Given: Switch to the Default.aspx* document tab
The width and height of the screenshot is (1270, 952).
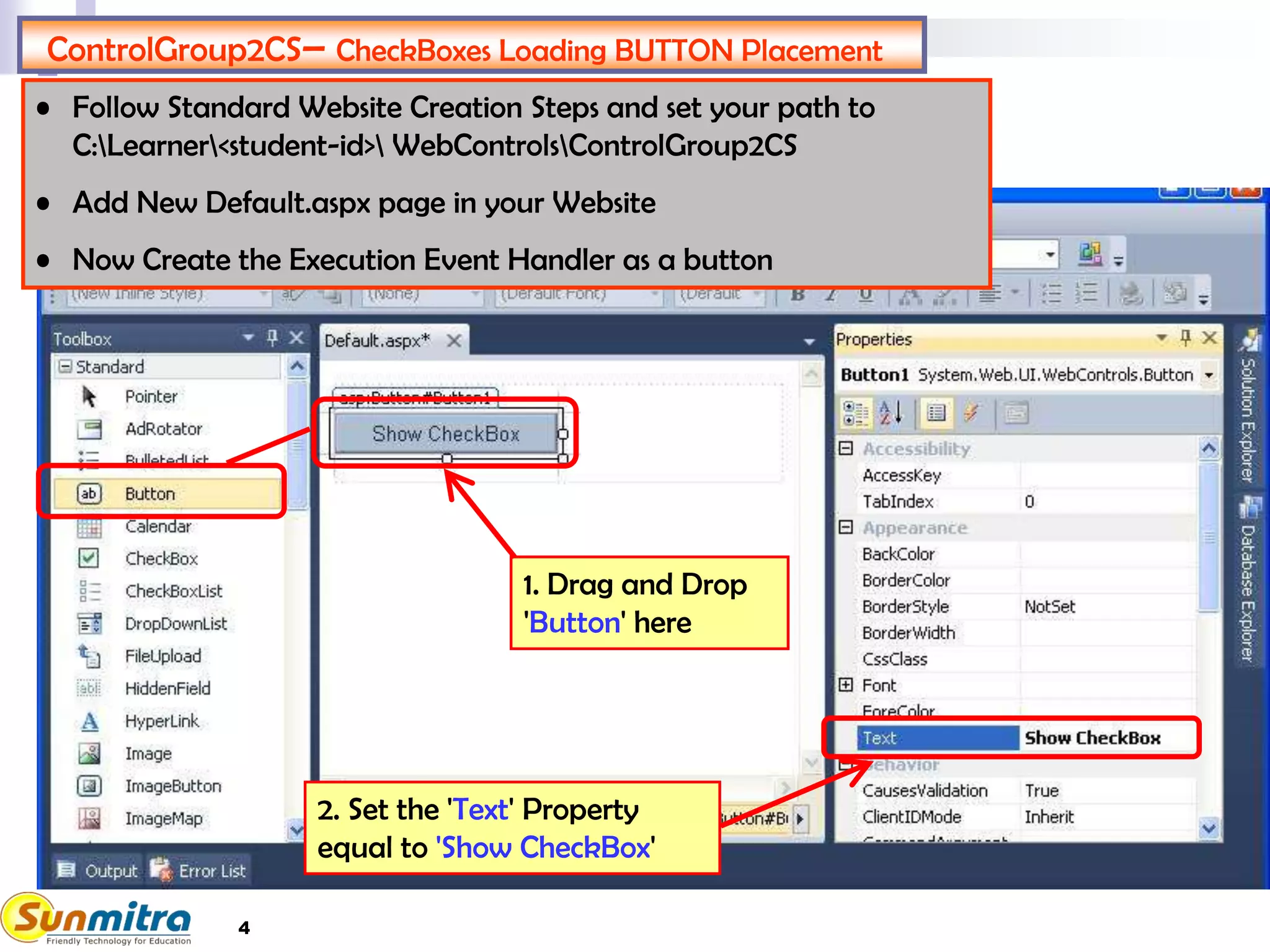Looking at the screenshot, I should pos(377,340).
